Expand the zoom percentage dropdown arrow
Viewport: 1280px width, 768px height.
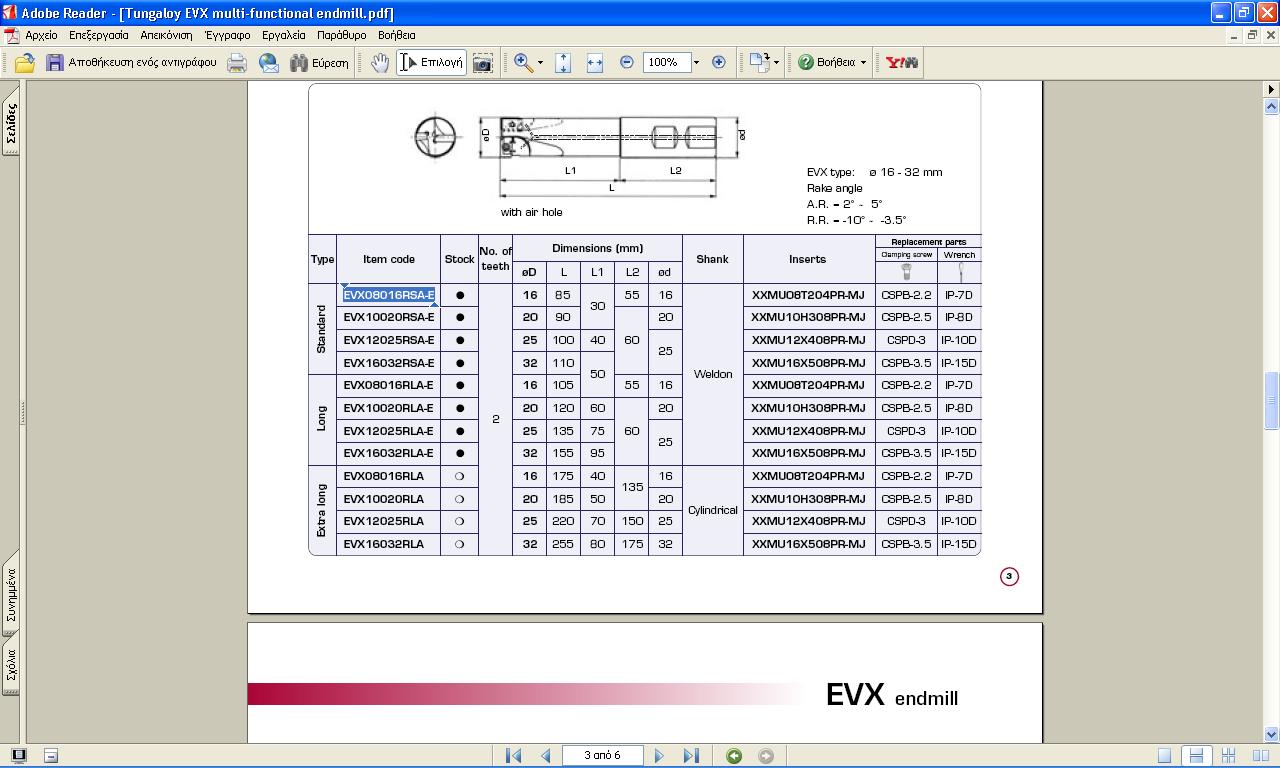[696, 62]
